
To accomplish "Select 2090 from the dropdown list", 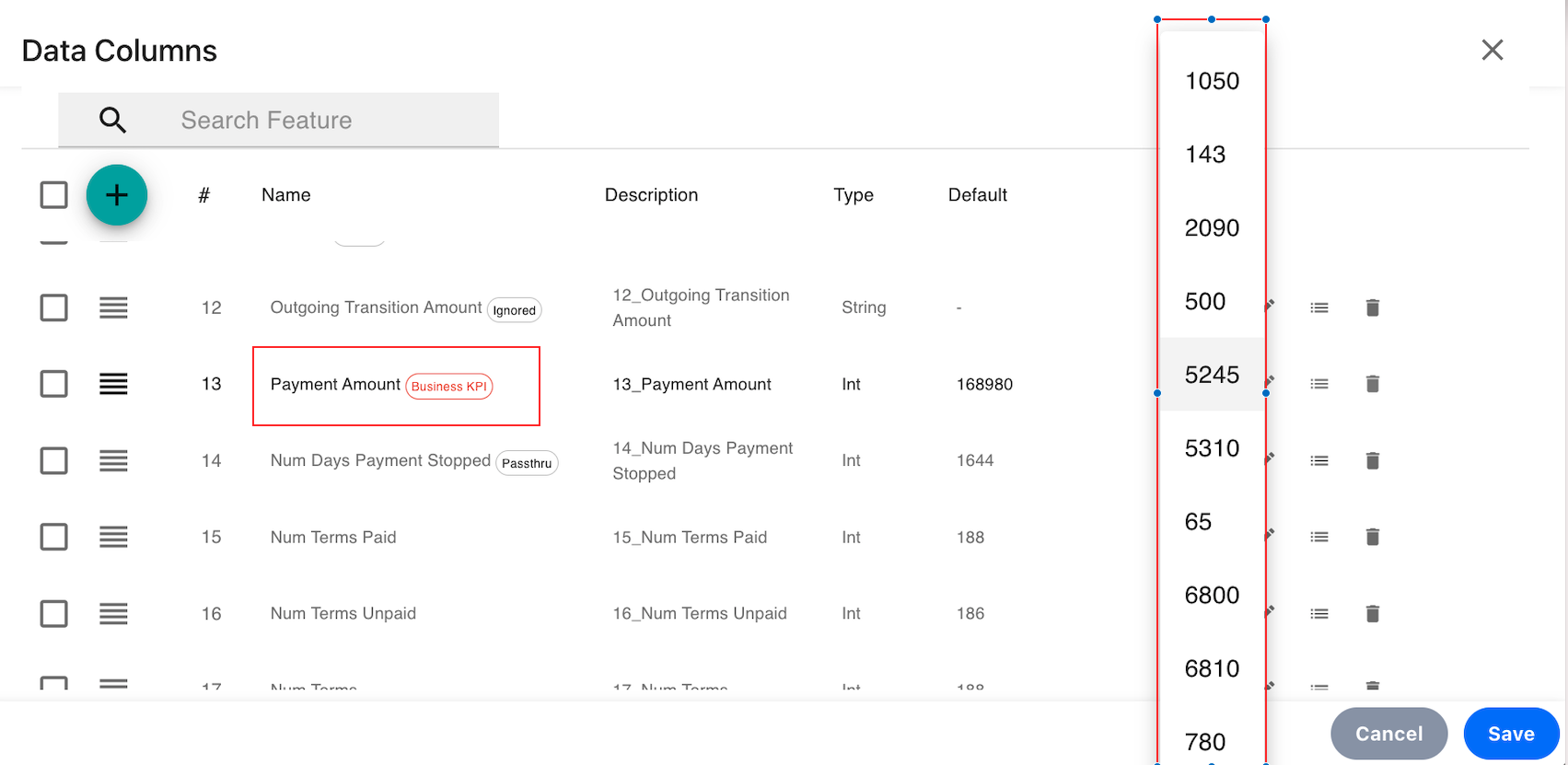I will 1212,227.
